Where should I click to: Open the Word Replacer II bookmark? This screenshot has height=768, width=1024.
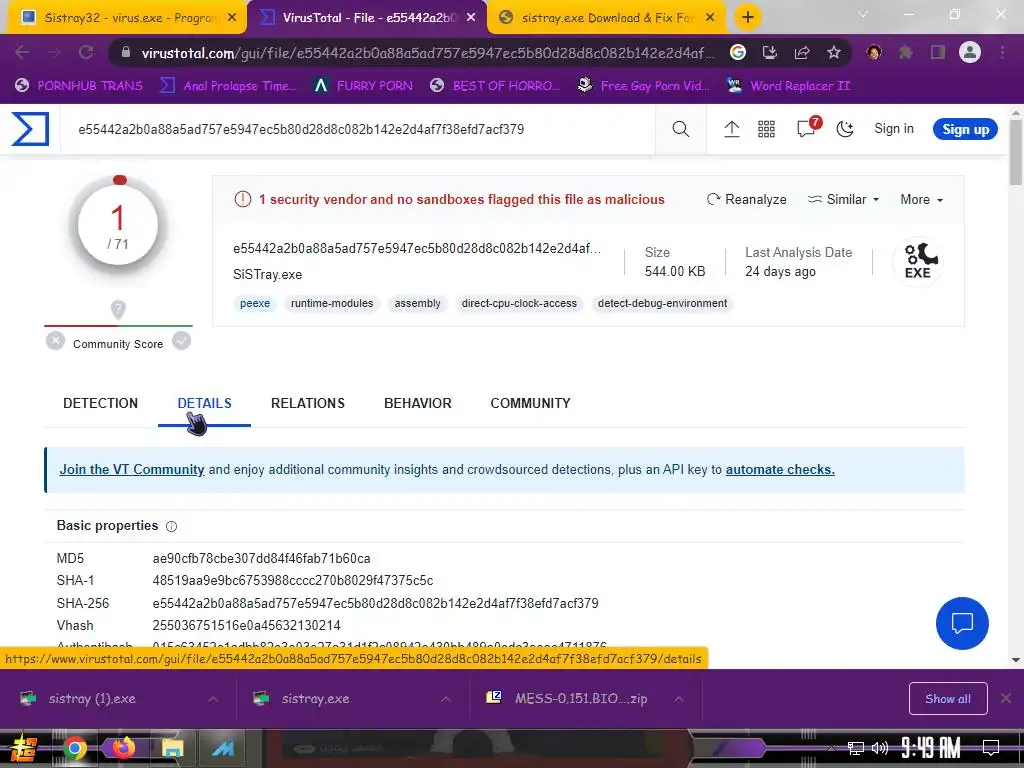pyautogui.click(x=789, y=86)
